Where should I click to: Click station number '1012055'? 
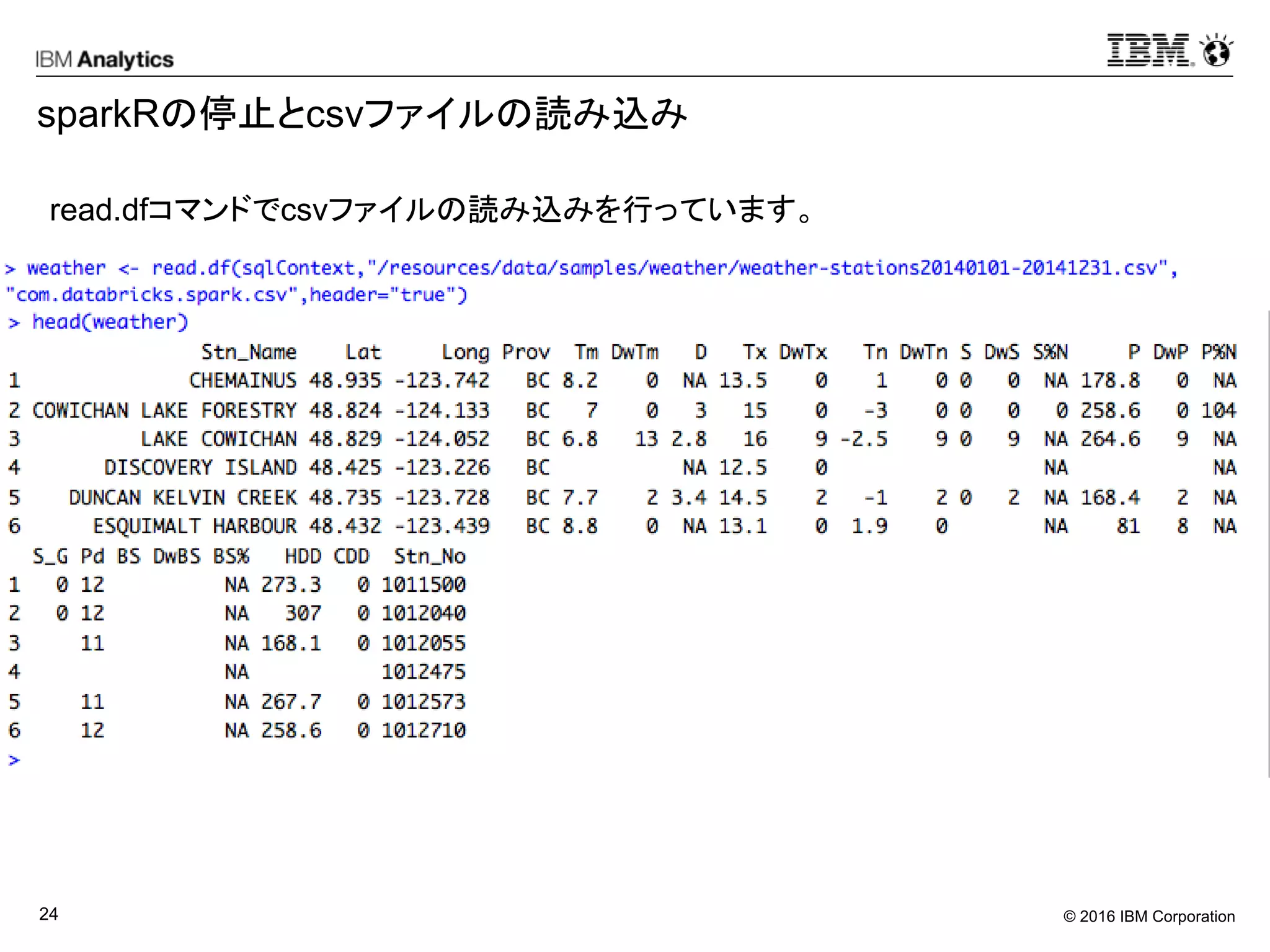pyautogui.click(x=423, y=643)
